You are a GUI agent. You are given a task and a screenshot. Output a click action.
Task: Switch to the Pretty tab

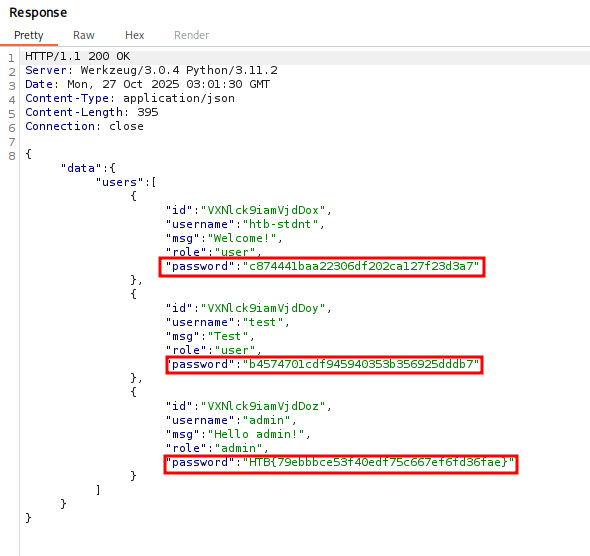[x=29, y=35]
